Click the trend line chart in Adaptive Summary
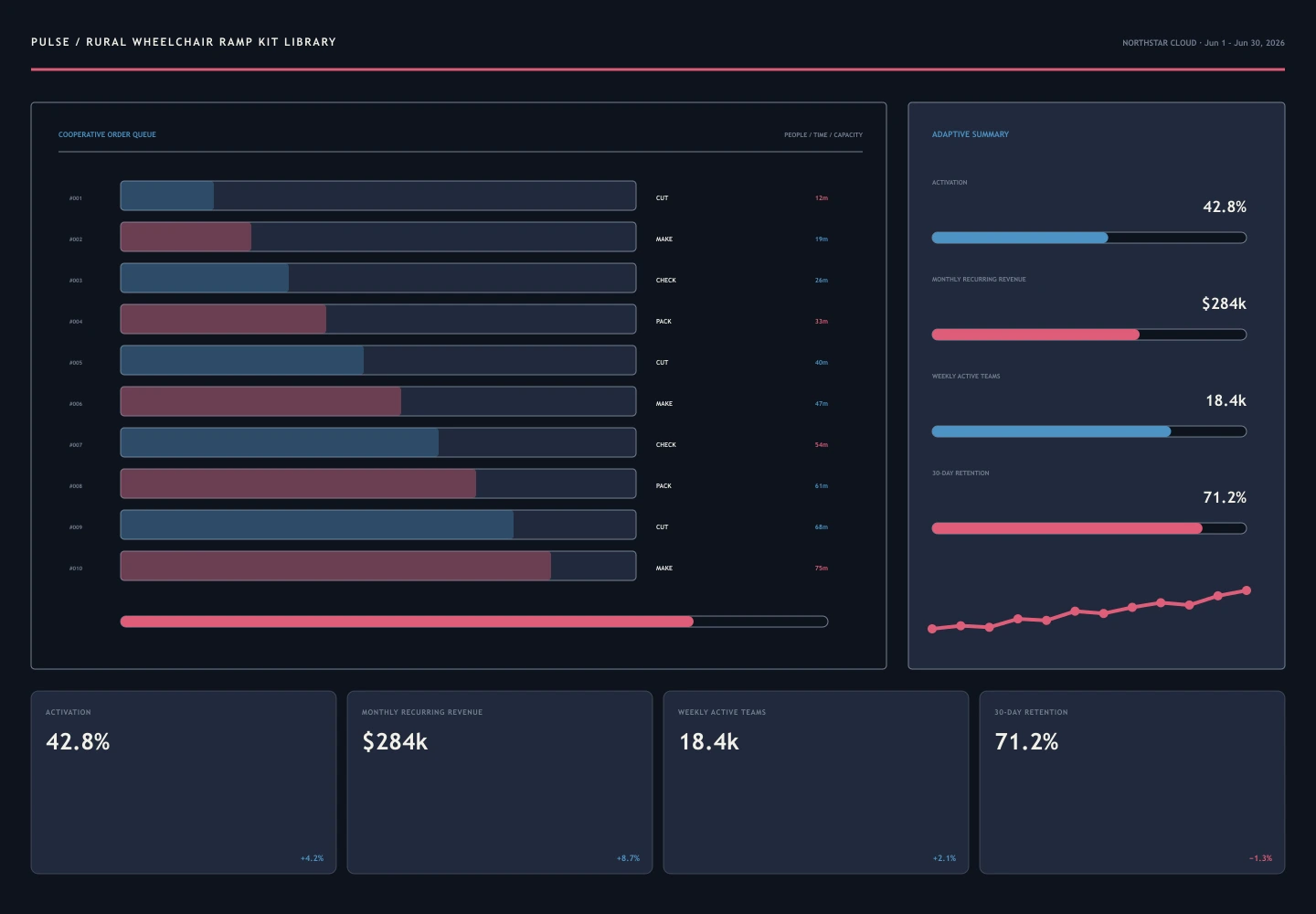 [x=1089, y=610]
